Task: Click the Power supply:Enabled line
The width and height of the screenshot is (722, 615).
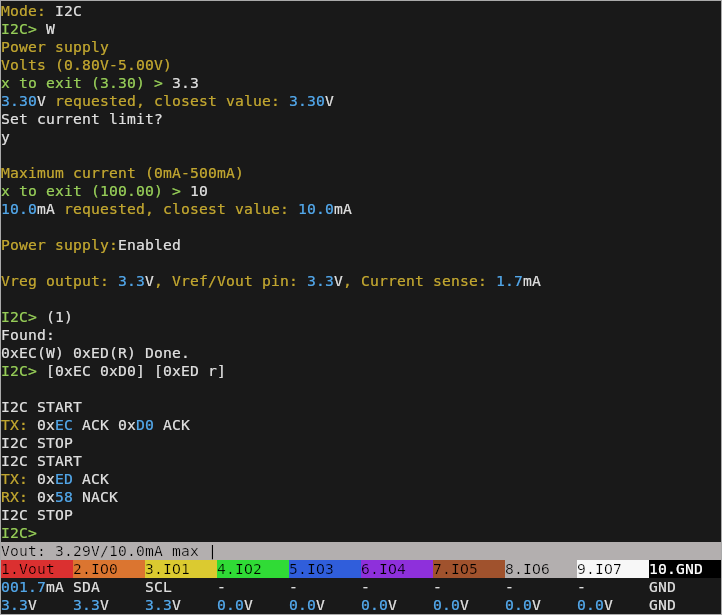Action: click(x=91, y=245)
